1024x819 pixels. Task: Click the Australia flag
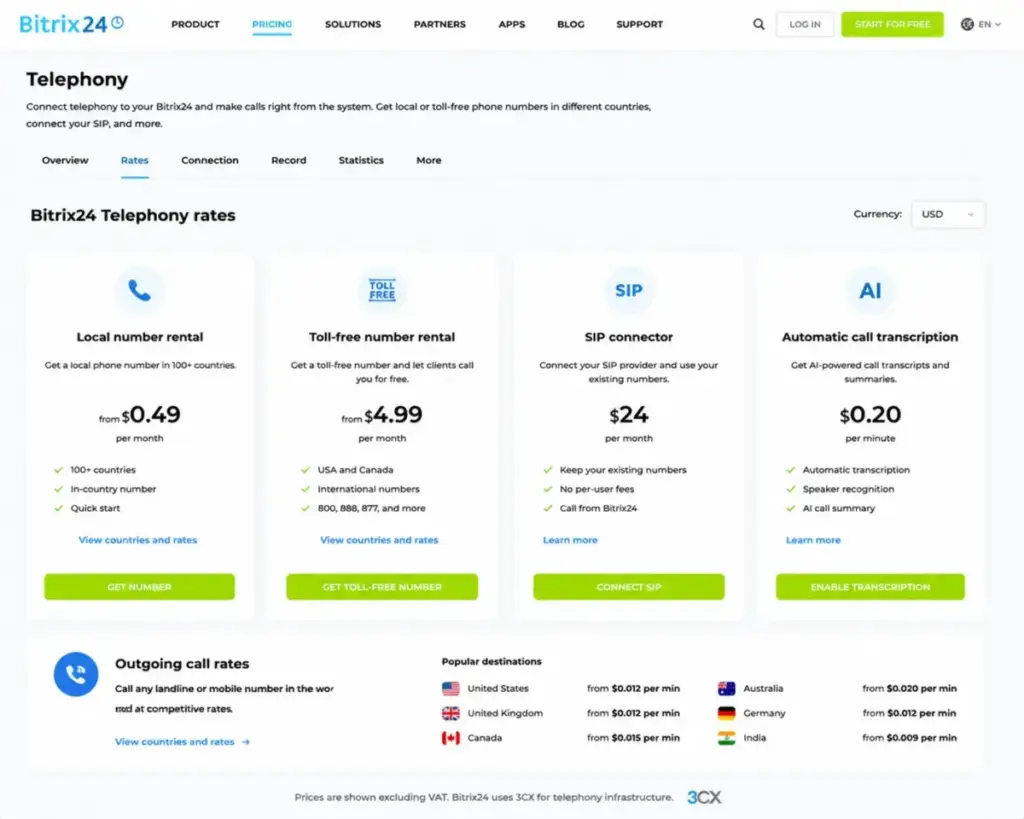(x=726, y=688)
